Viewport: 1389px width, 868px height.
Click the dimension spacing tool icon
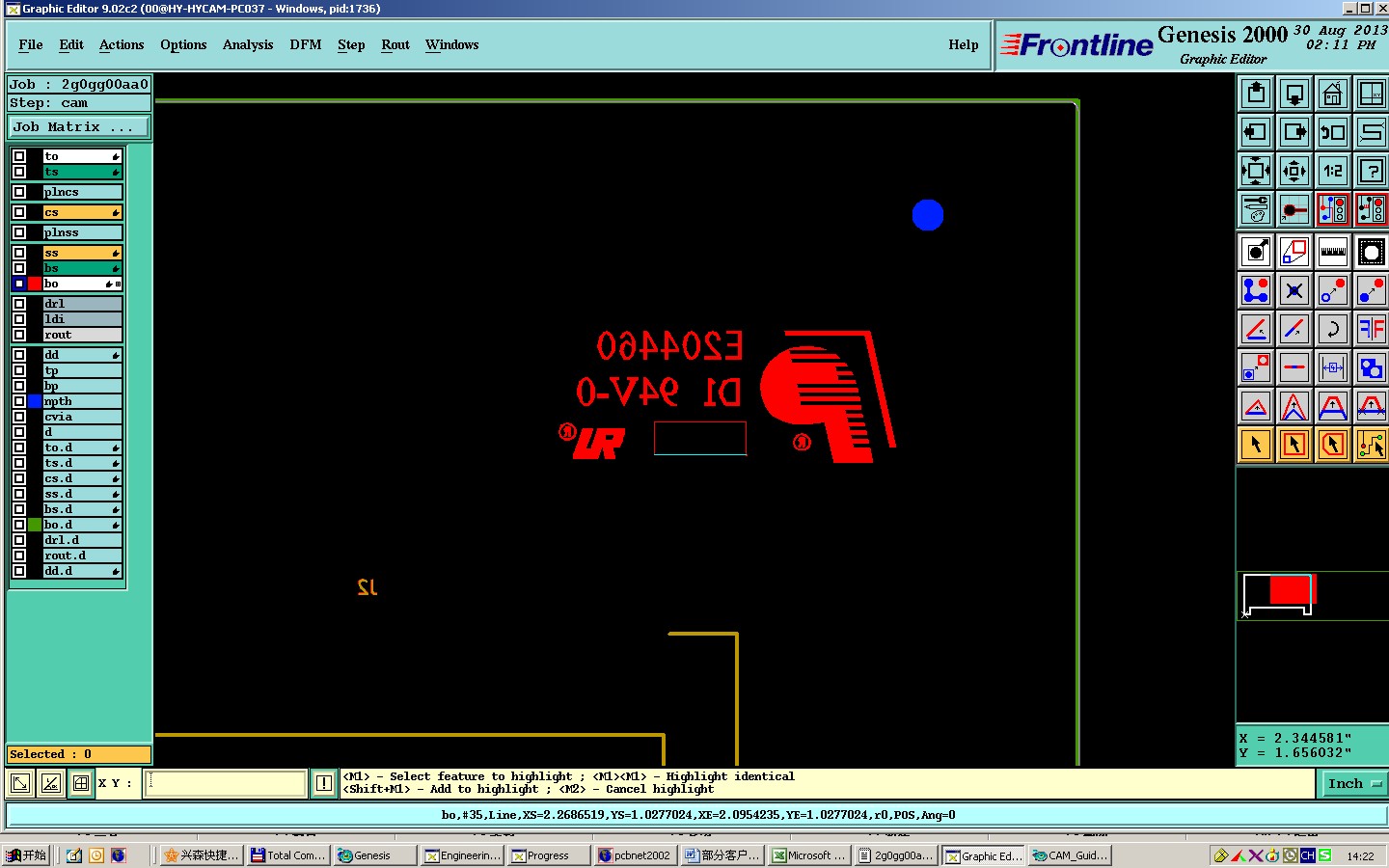(x=1333, y=367)
